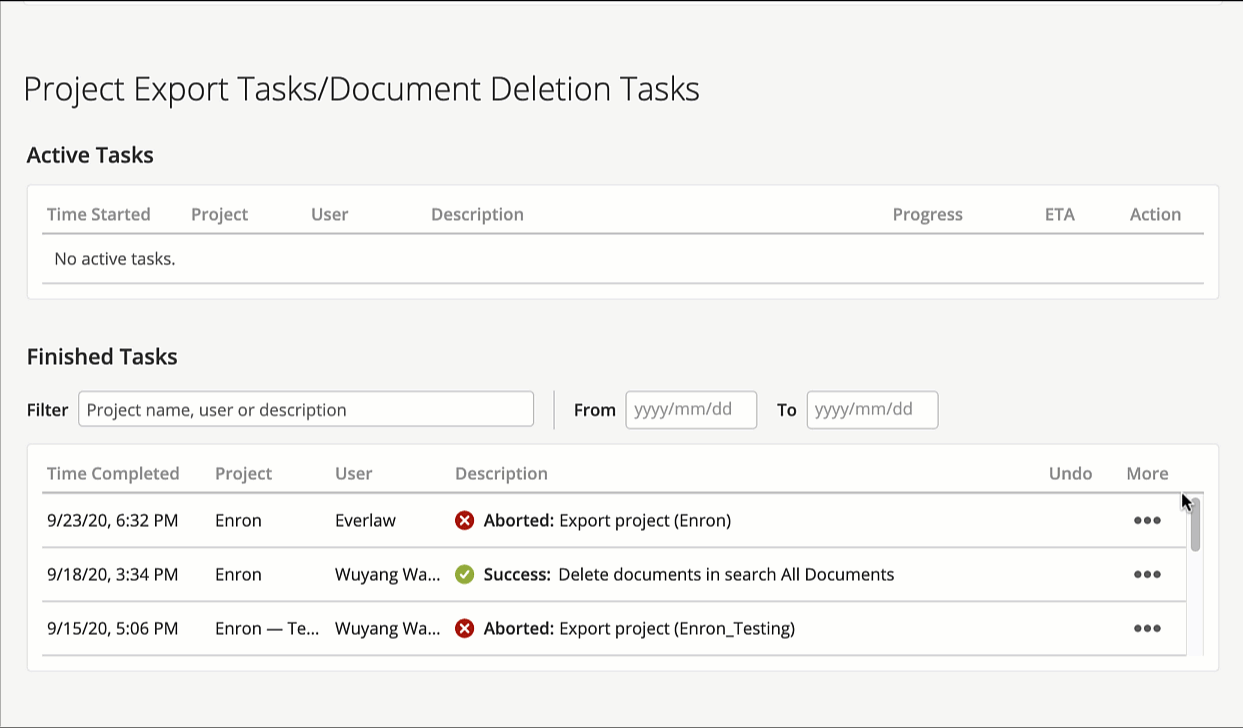Click the Progress column header
Viewport: 1243px width, 728px height.
tap(927, 214)
